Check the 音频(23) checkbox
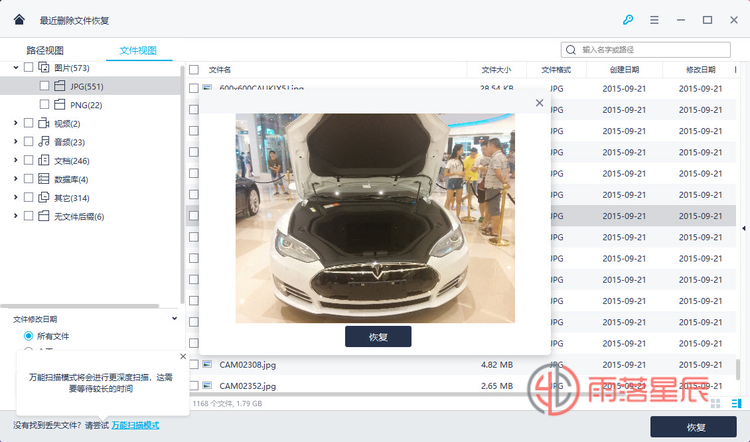Viewport: 750px width, 442px height. [29, 142]
